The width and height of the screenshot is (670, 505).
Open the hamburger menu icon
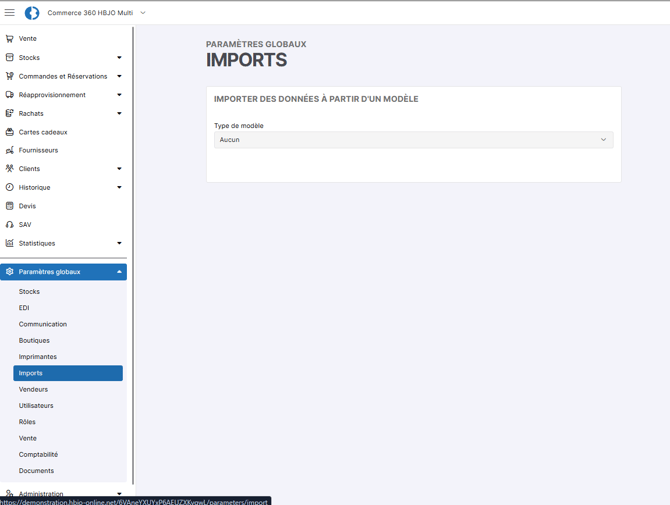coord(10,13)
